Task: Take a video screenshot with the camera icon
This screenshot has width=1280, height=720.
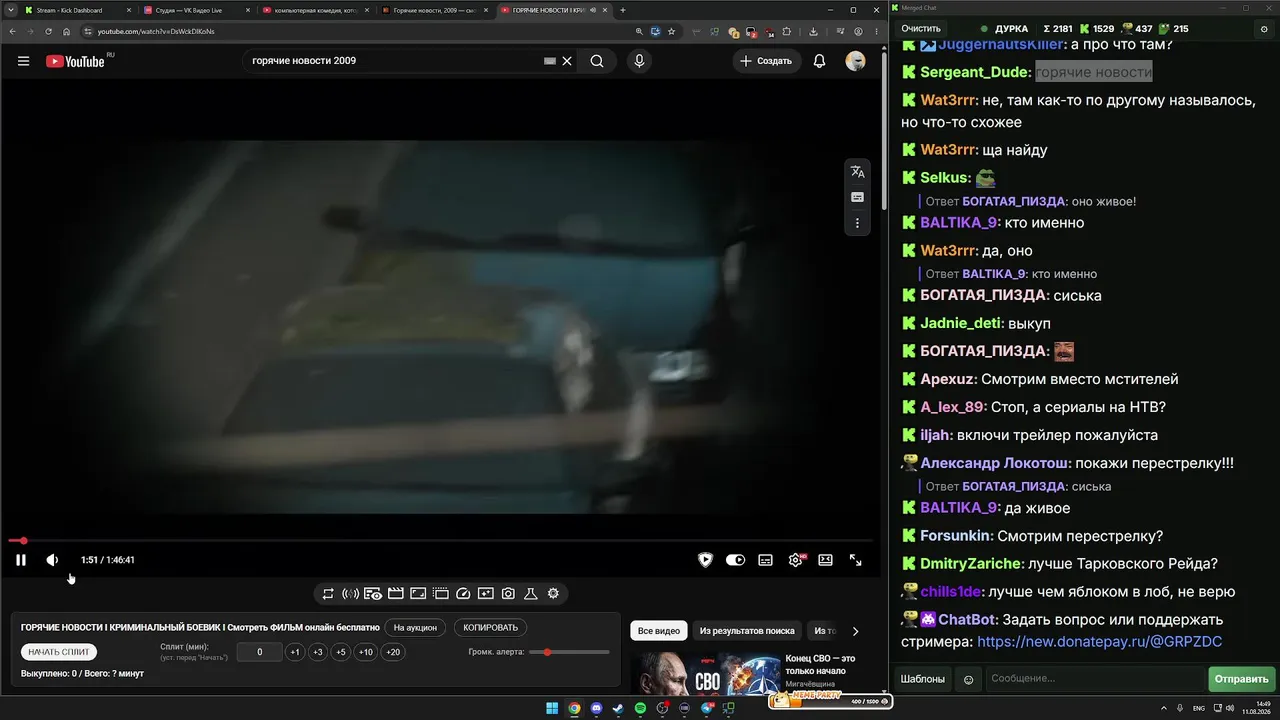Action: point(508,594)
